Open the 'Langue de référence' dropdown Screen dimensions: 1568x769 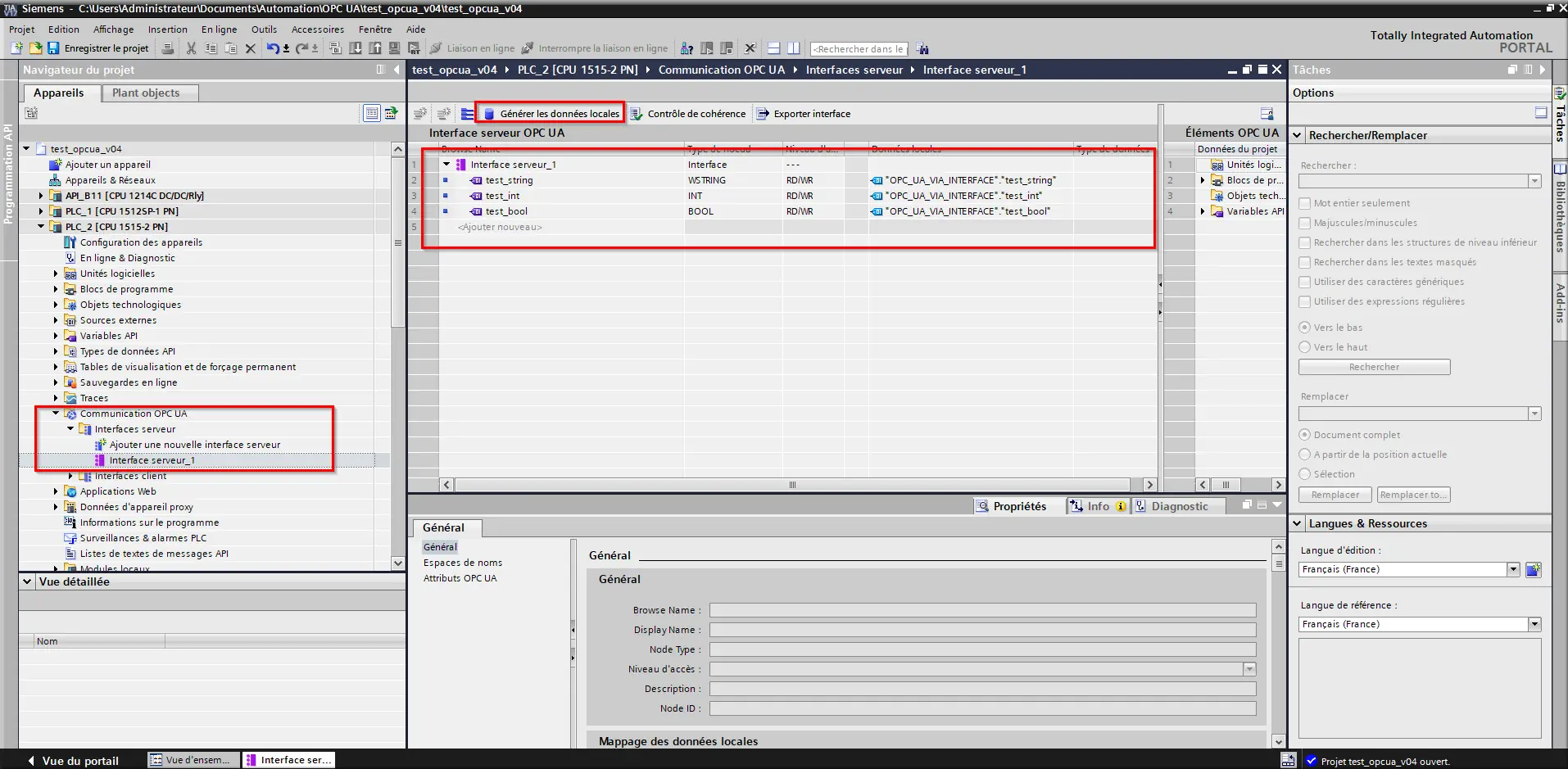1534,624
